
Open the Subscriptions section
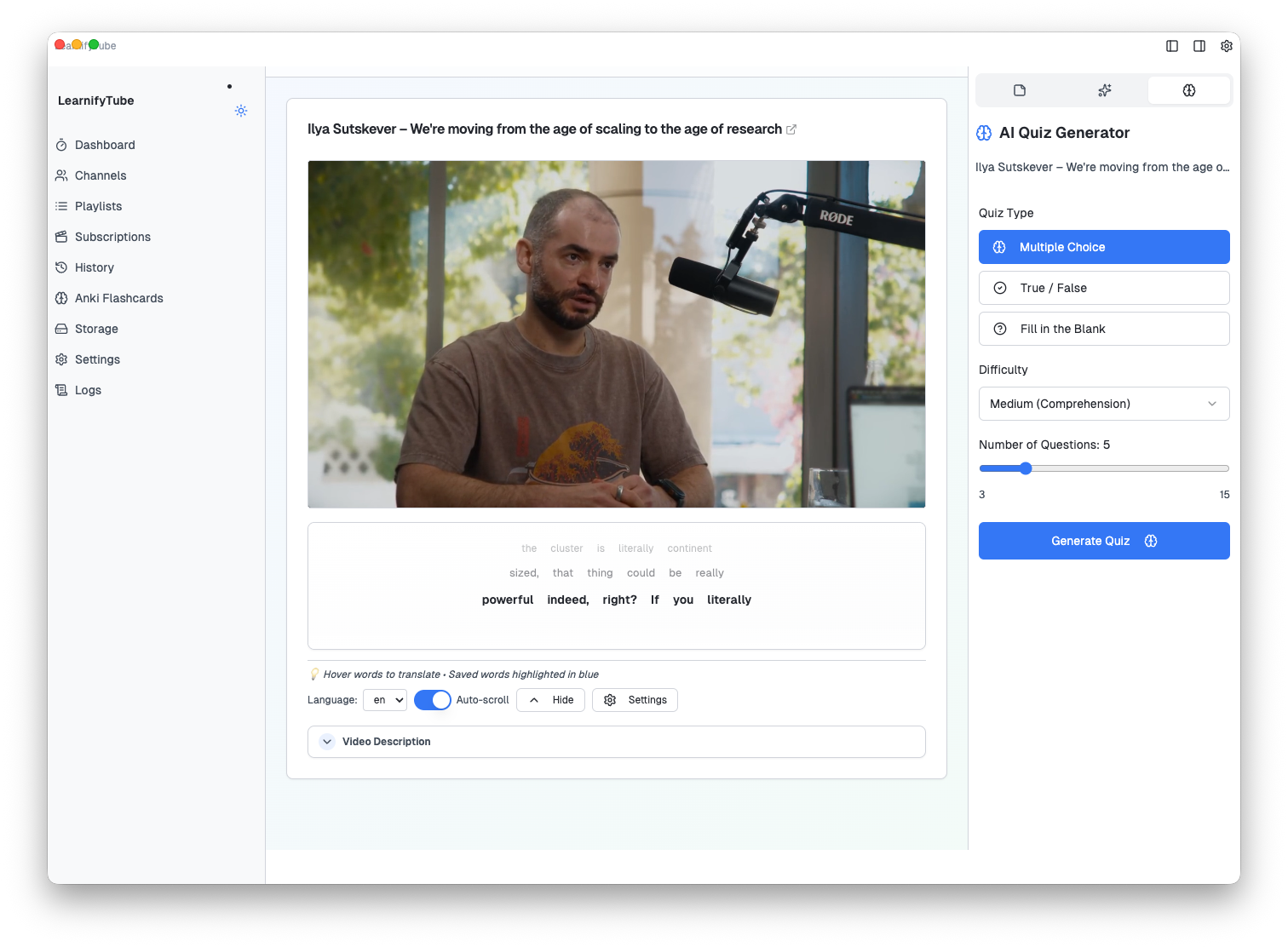113,237
